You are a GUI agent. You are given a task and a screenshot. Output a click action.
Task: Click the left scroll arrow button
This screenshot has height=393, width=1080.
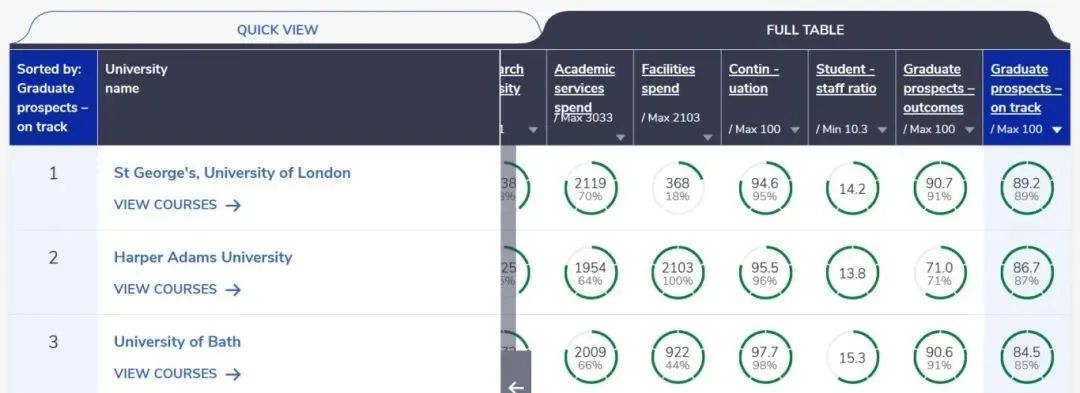(x=516, y=372)
